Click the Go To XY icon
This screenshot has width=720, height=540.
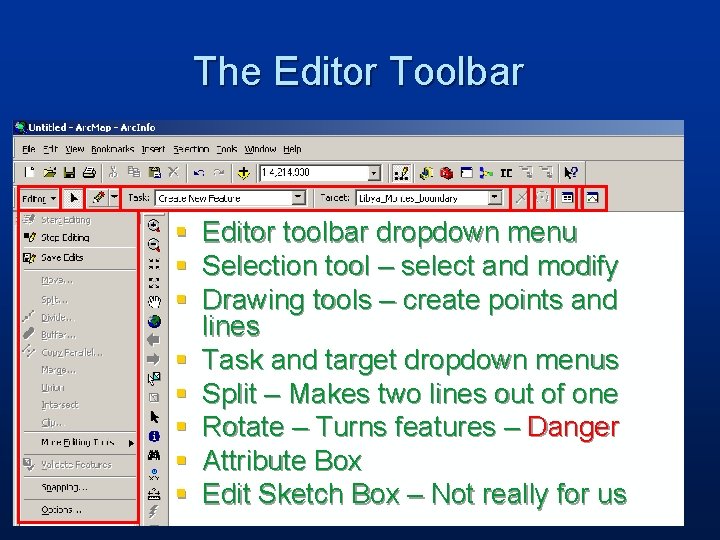(154, 474)
